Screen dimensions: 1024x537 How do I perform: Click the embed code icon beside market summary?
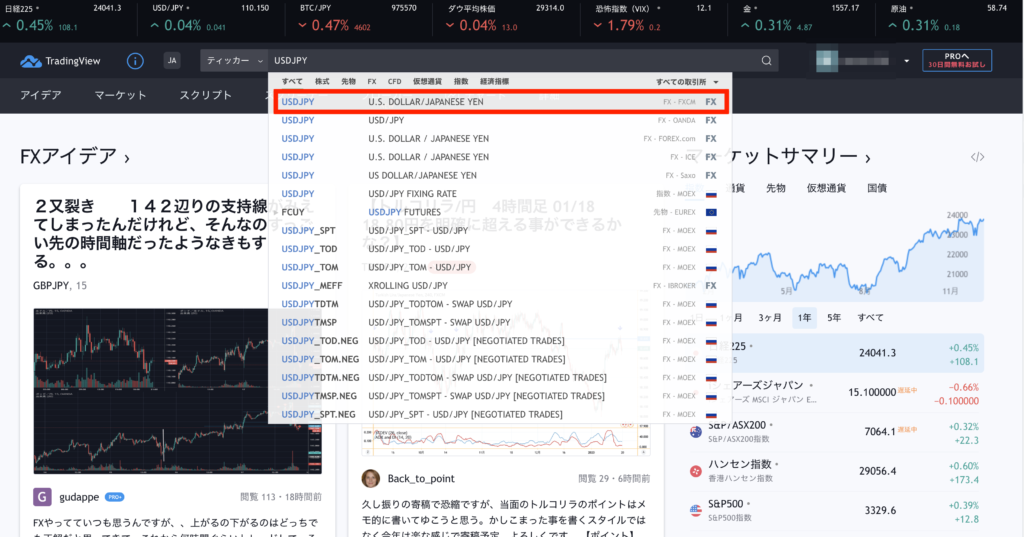click(x=977, y=157)
